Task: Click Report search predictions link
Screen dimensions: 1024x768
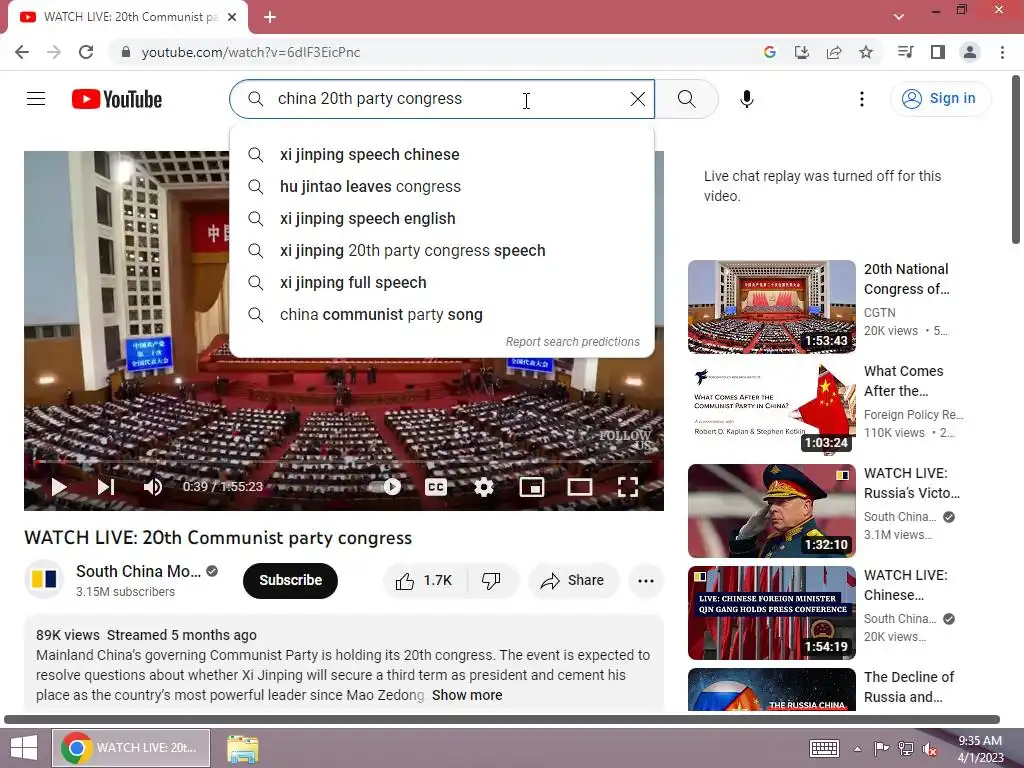Action: [x=573, y=342]
